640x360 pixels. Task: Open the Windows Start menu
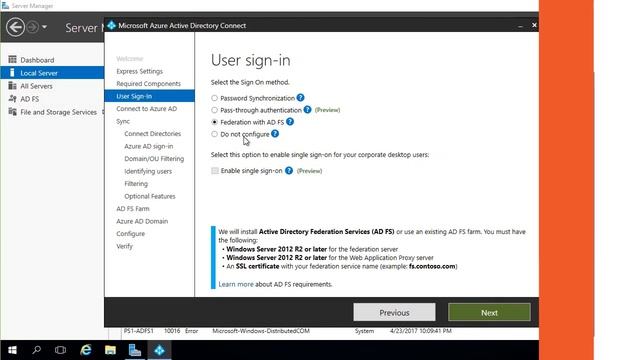coord(12,350)
